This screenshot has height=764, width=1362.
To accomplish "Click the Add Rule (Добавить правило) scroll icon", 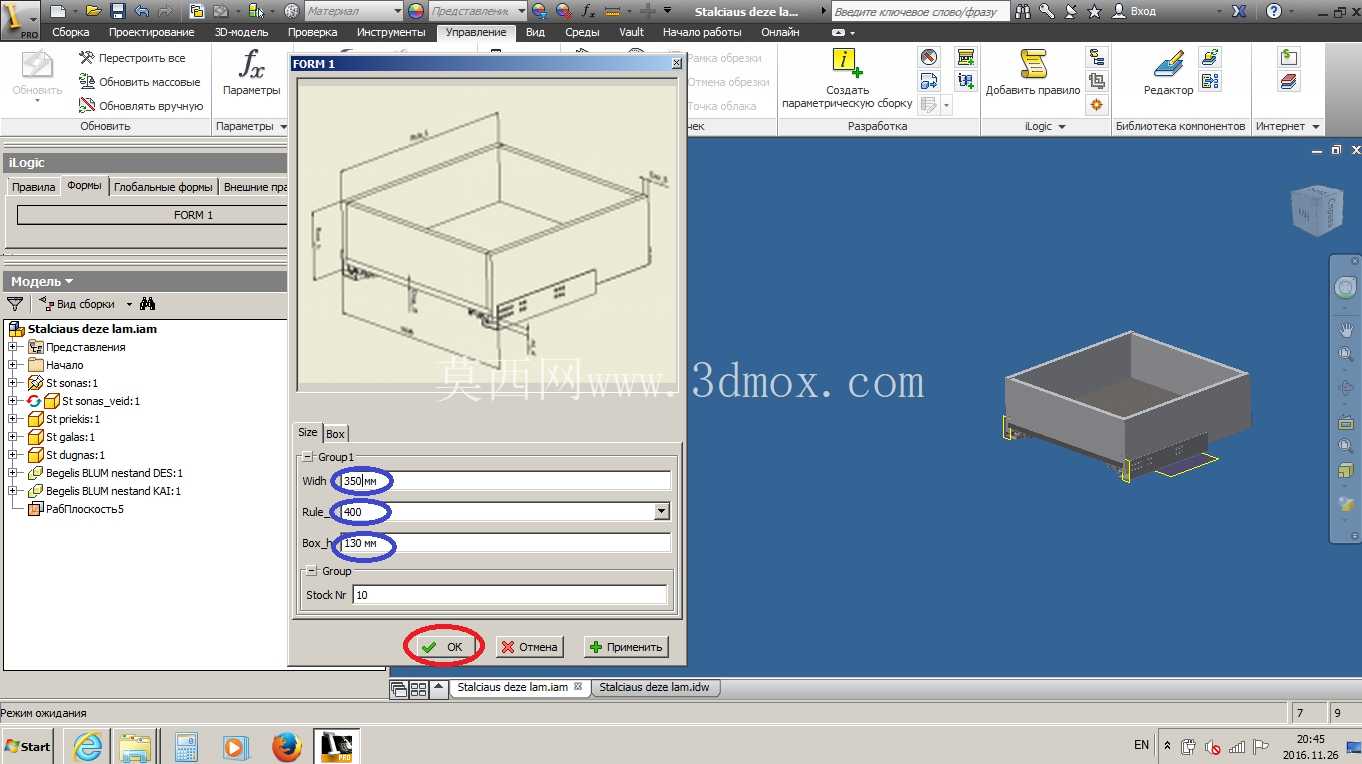I will [x=1033, y=64].
